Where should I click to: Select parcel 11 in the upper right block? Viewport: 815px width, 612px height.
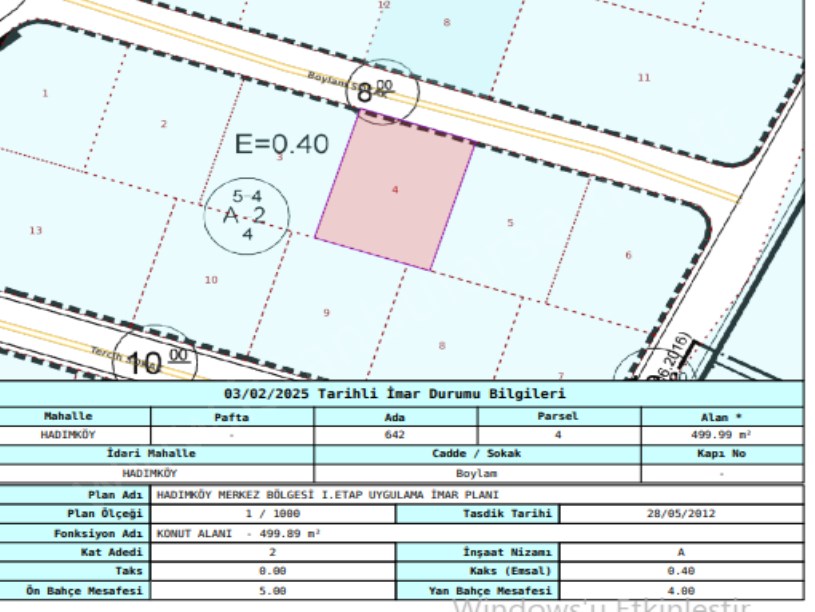[x=643, y=78]
